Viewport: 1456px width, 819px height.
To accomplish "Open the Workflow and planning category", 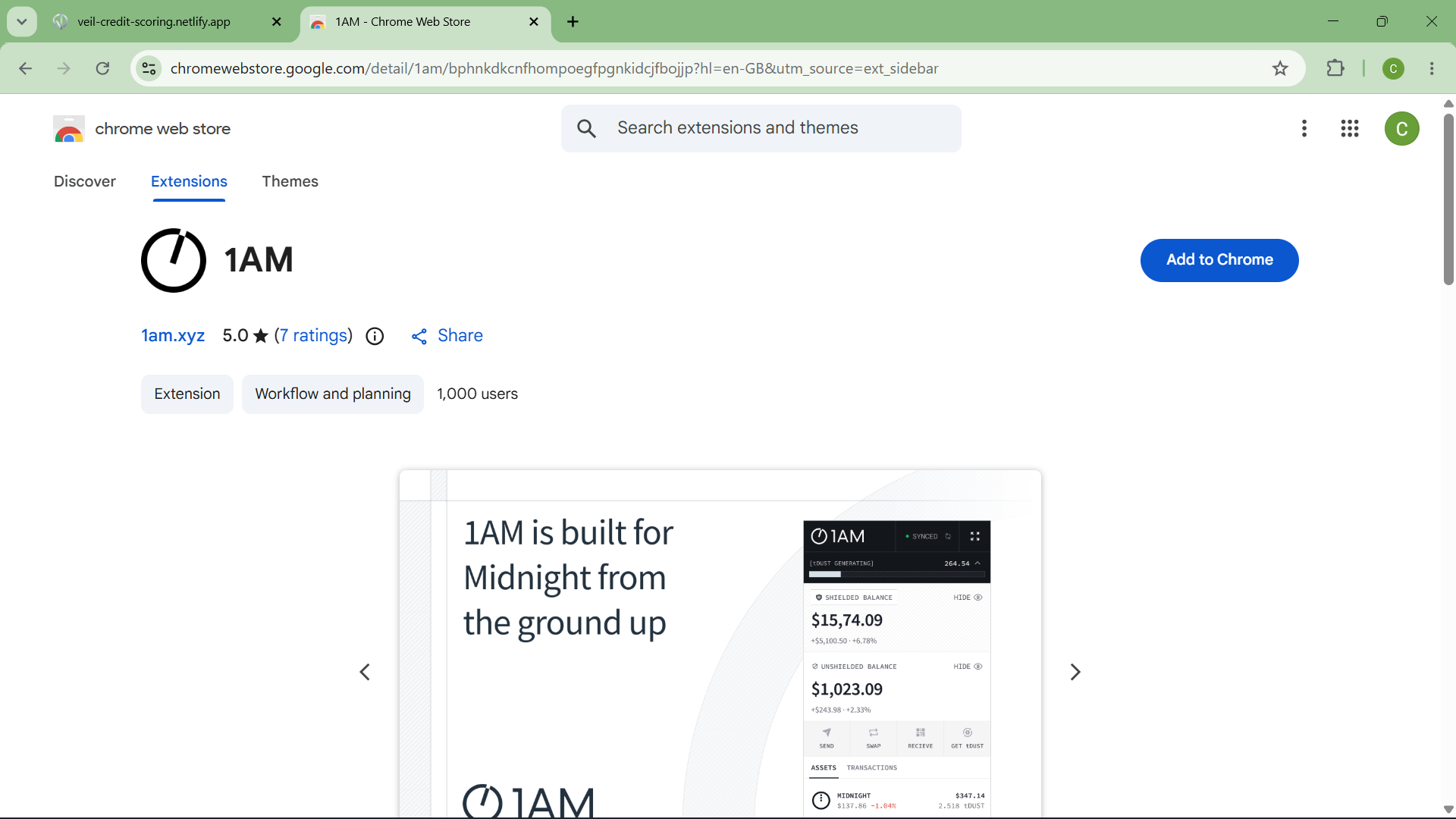I will pyautogui.click(x=333, y=394).
